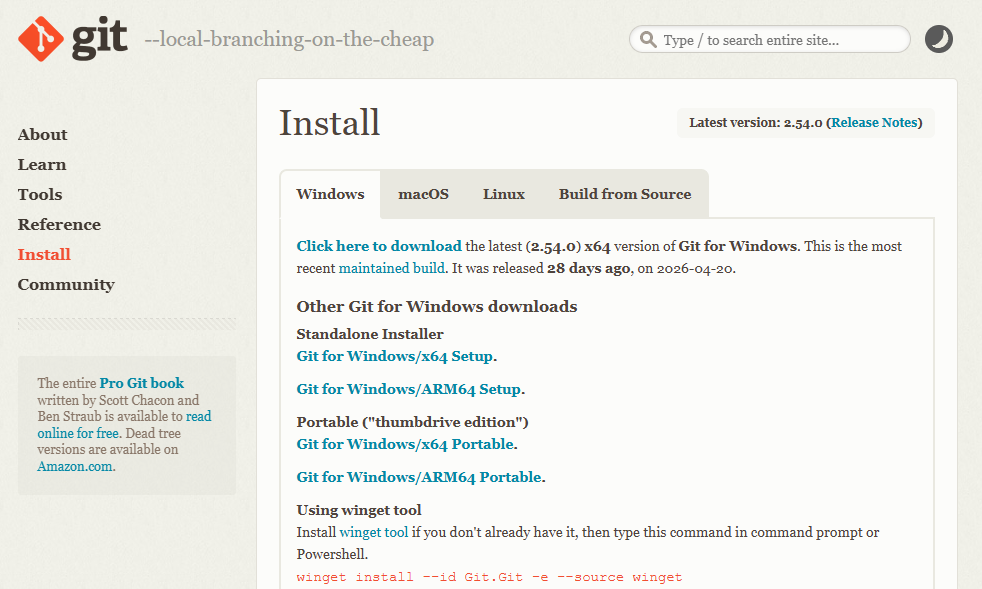Open the maintained build link
The image size is (982, 589).
[392, 268]
